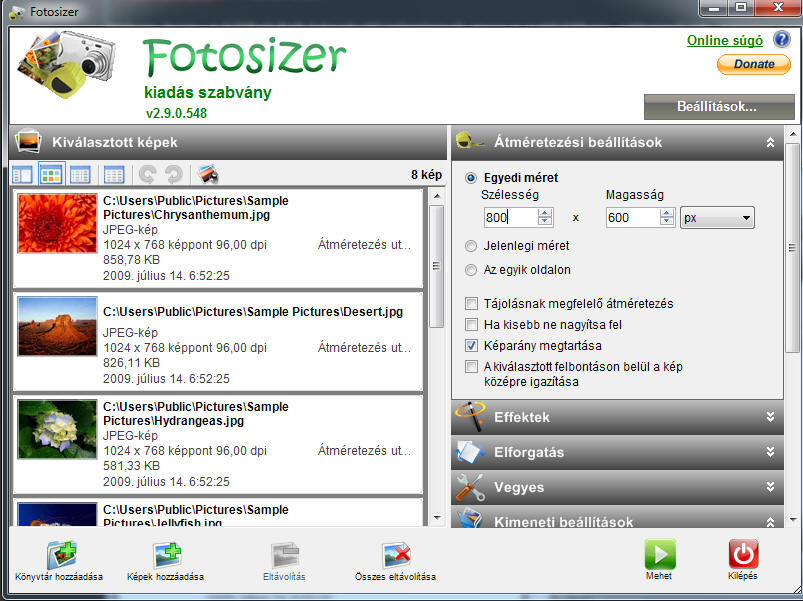This screenshot has width=803, height=601.
Task: Click the wrench and screwdriver icon beside Vegyes
Action: point(470,487)
